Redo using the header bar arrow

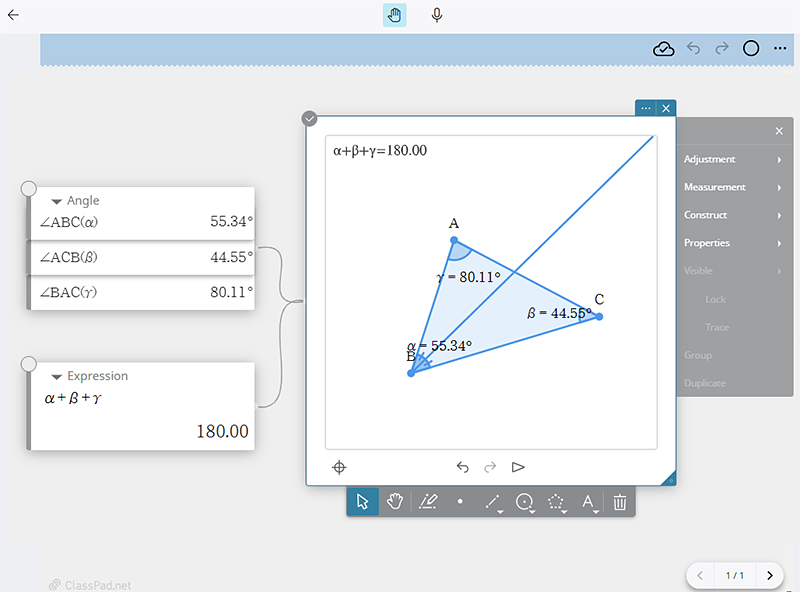click(x=722, y=48)
